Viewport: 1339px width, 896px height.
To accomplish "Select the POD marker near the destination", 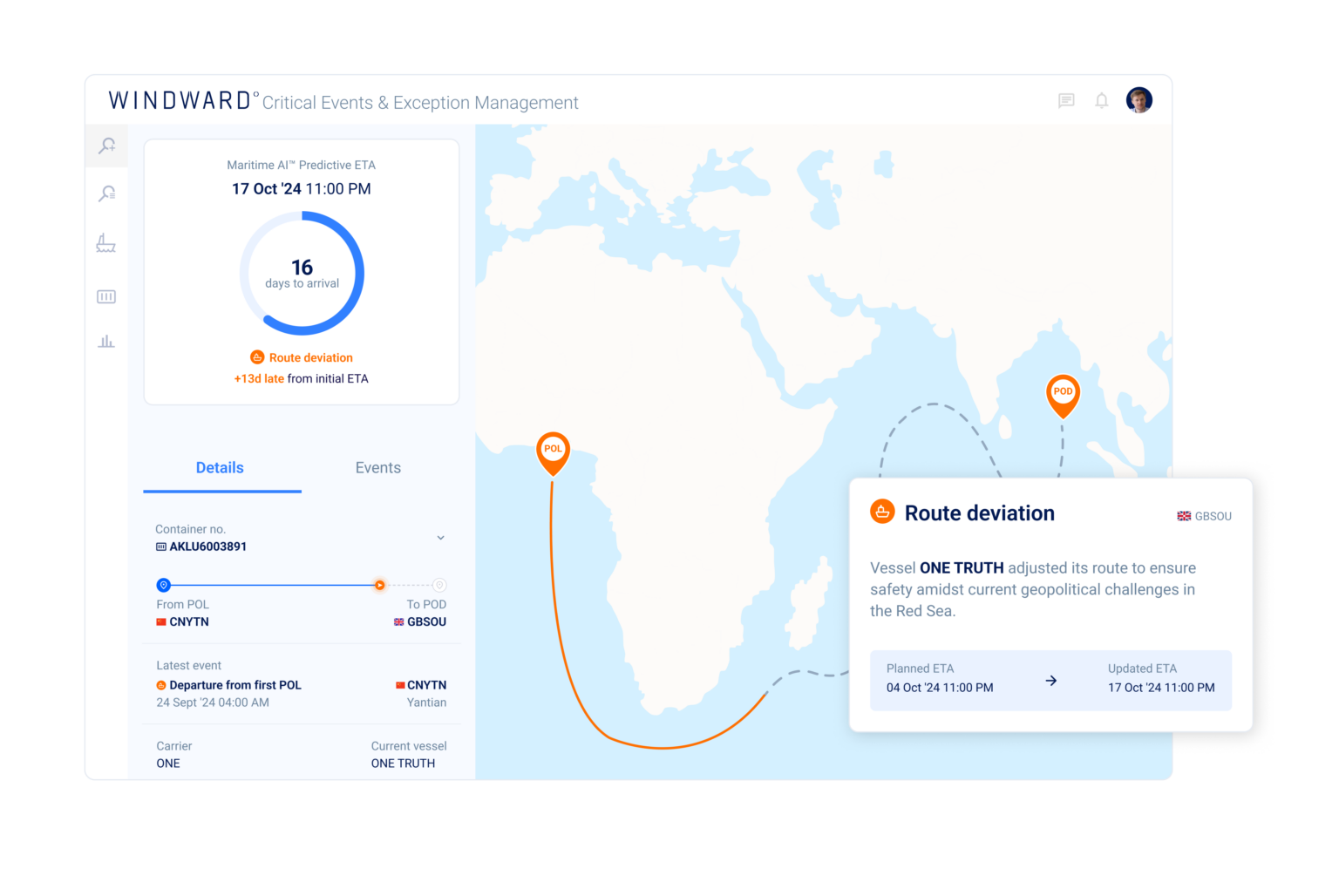I will [1063, 392].
